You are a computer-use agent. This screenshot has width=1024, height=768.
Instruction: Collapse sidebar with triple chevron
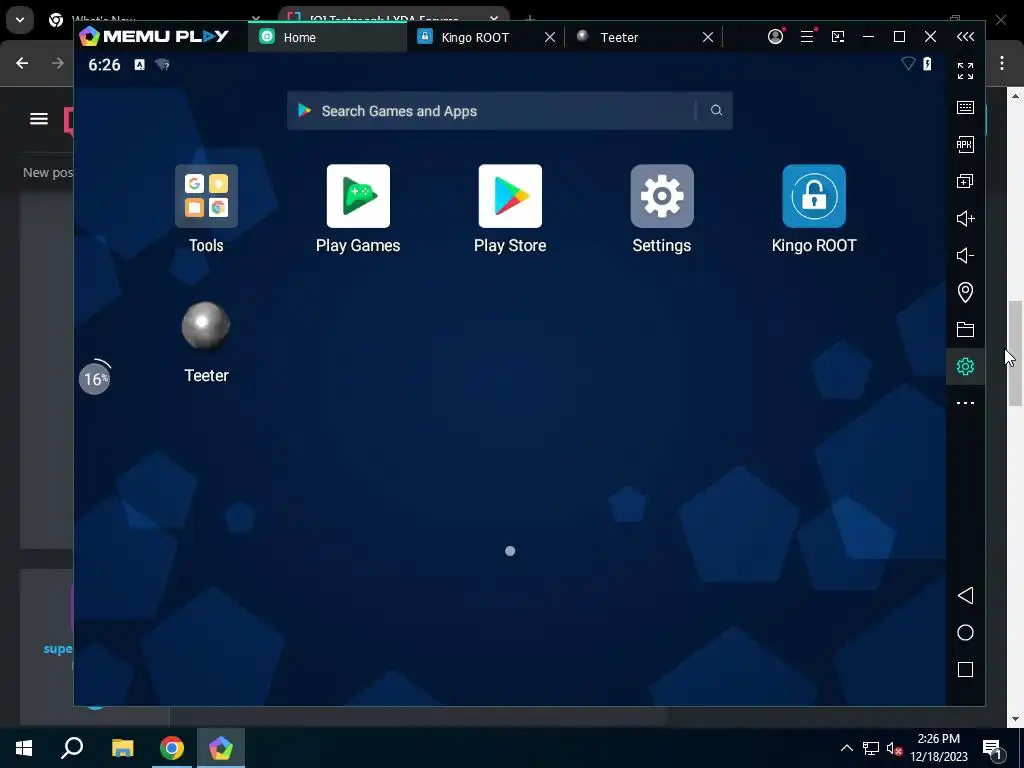tap(965, 37)
